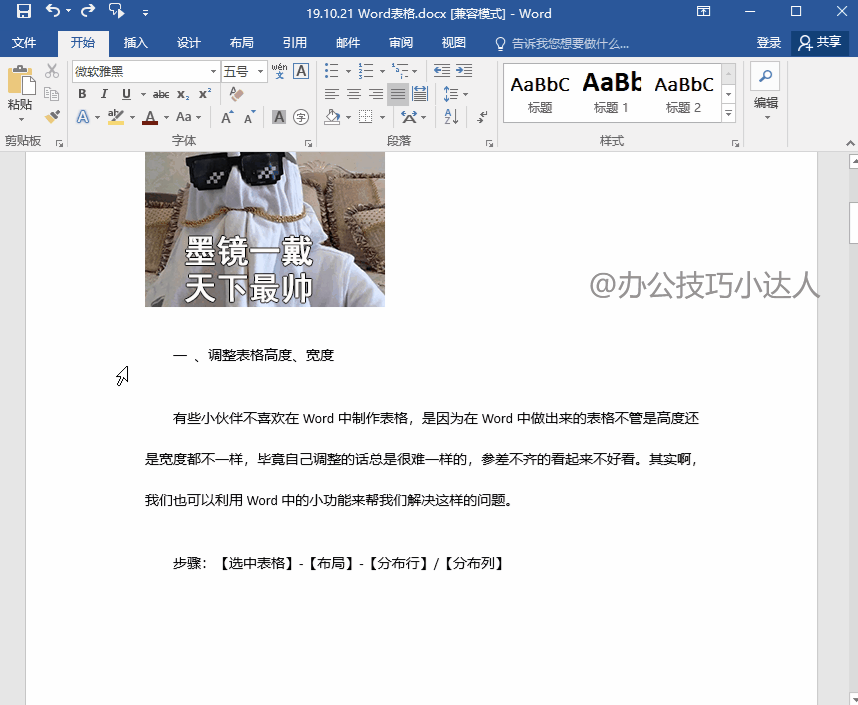This screenshot has height=705, width=858.
Task: Increase the paragraph indent
Action: [x=464, y=71]
